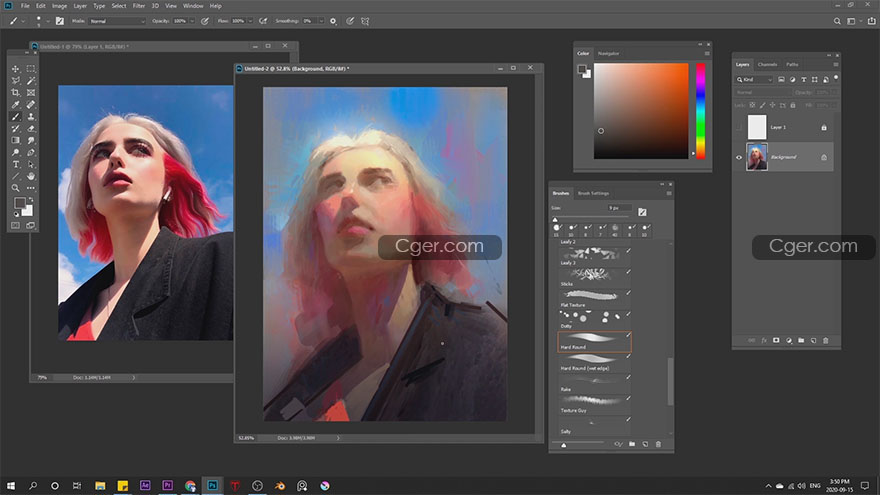The width and height of the screenshot is (880, 495).
Task: Click the rainbow hue slider in Color panel
Action: (700, 111)
